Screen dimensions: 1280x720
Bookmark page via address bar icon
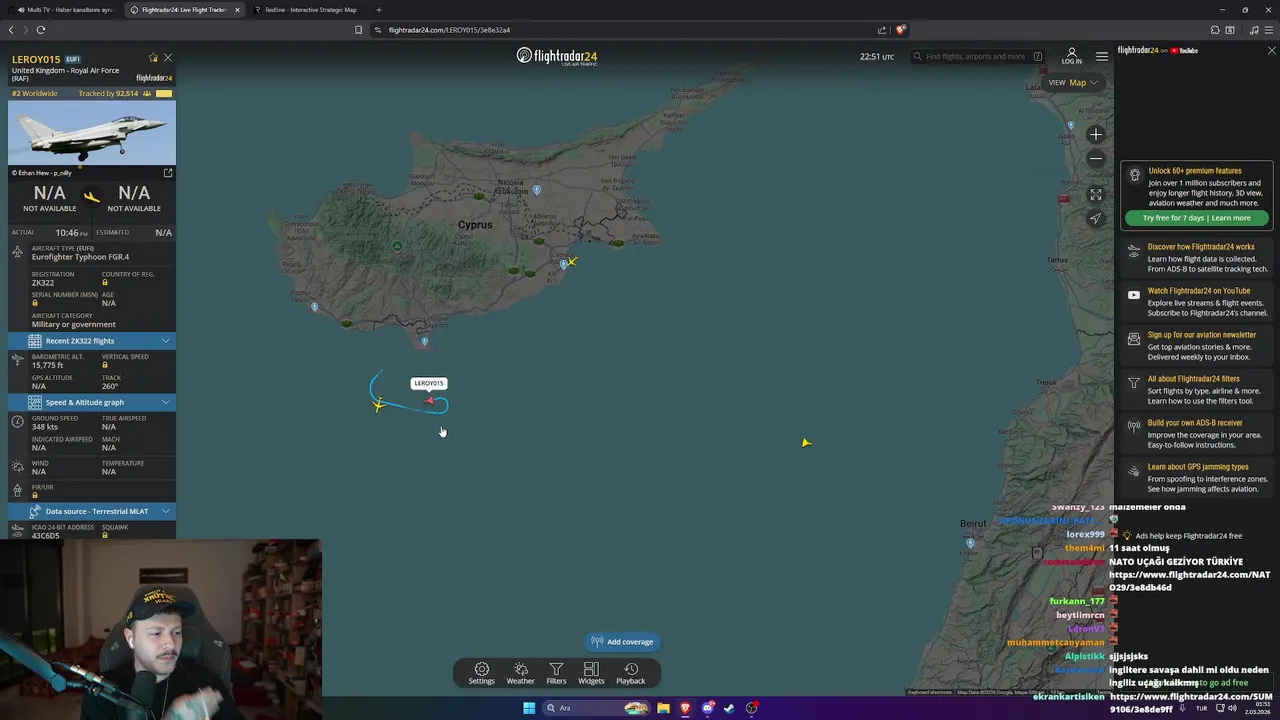tap(358, 30)
